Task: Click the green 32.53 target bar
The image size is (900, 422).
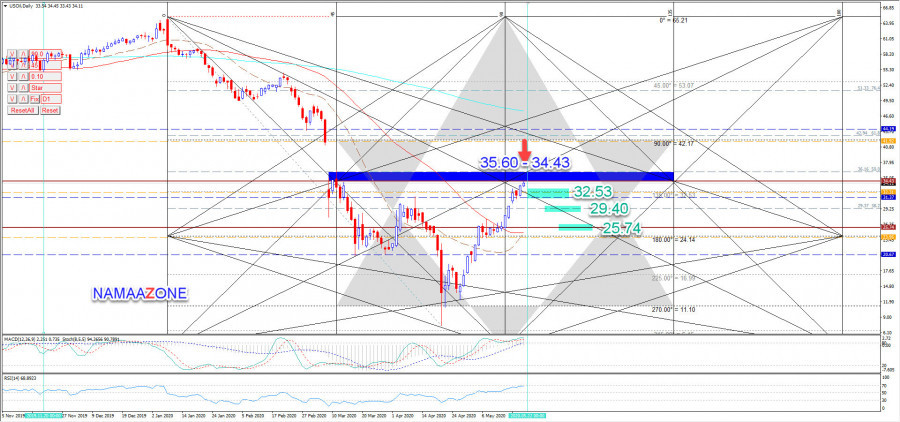Action: [x=546, y=192]
